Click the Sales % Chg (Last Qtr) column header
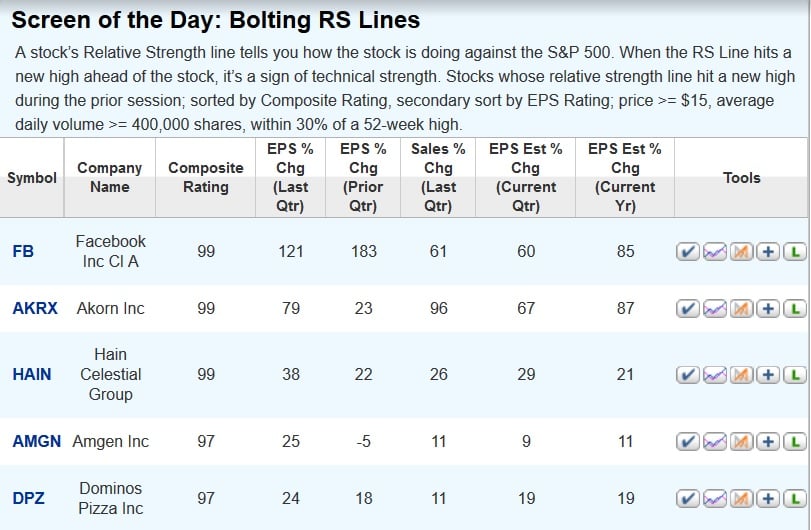The height and width of the screenshot is (530, 811). coord(438,178)
